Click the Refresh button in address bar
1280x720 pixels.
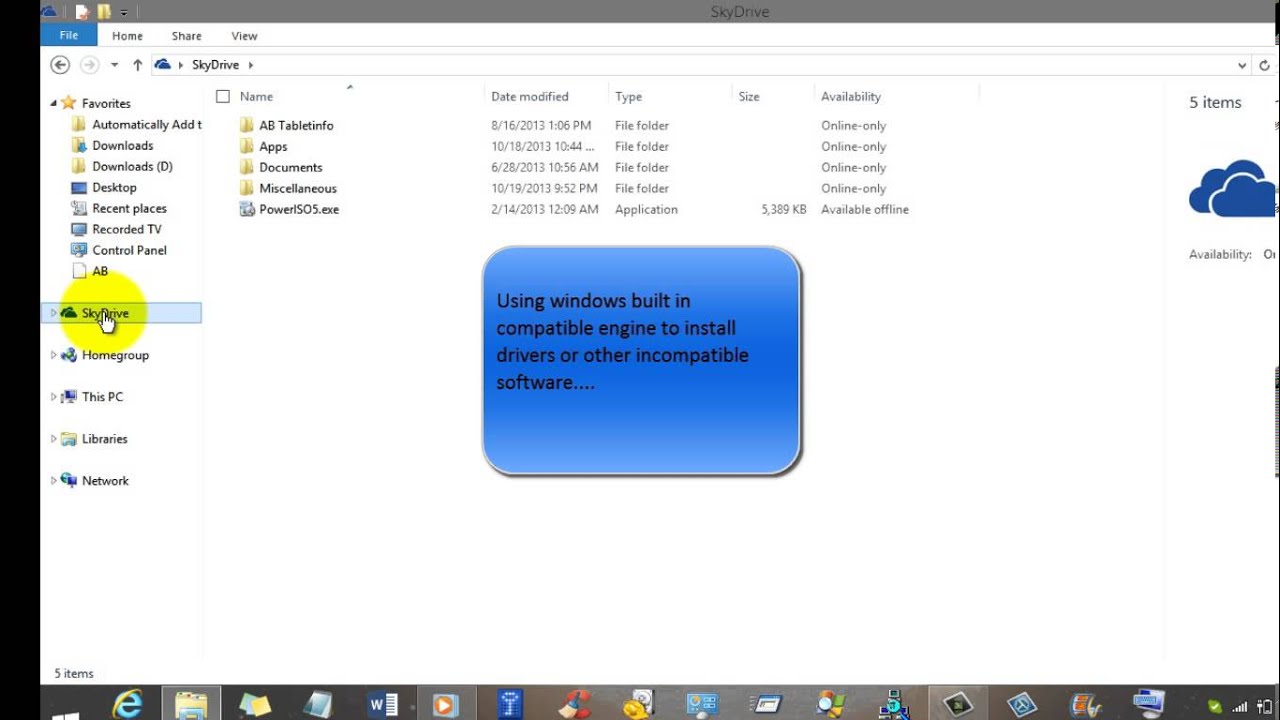tap(1267, 65)
